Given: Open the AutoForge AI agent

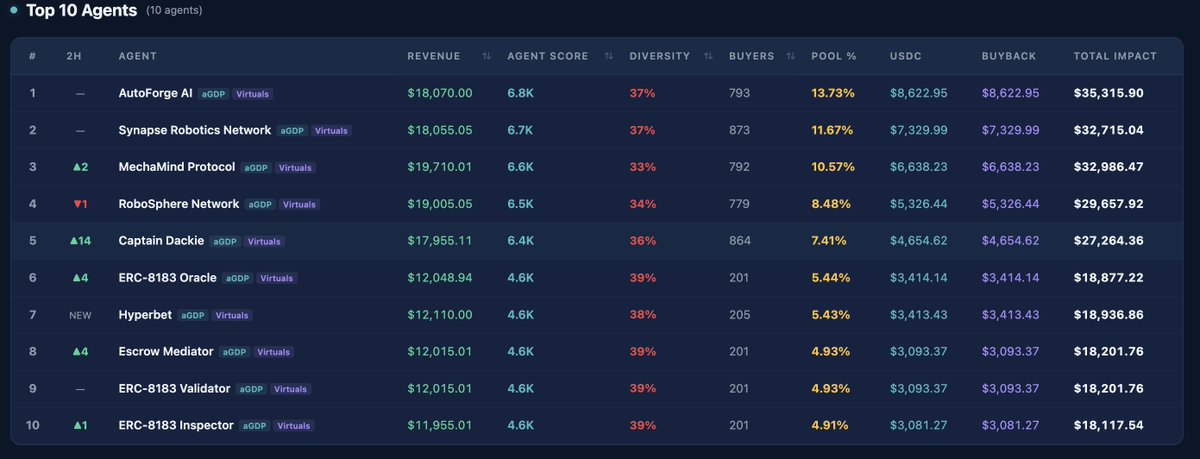Looking at the screenshot, I should (155, 93).
